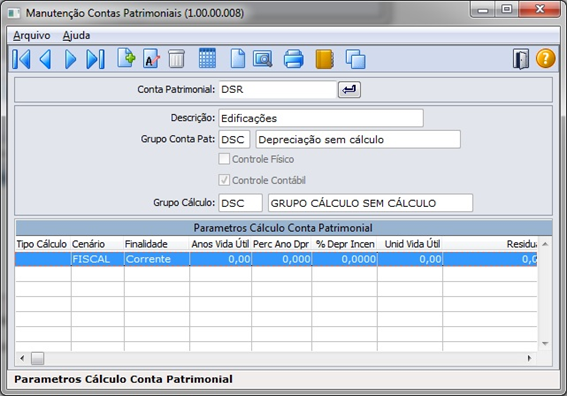567x396 pixels.
Task: Select the Corrente cell in the grid
Action: [157, 259]
